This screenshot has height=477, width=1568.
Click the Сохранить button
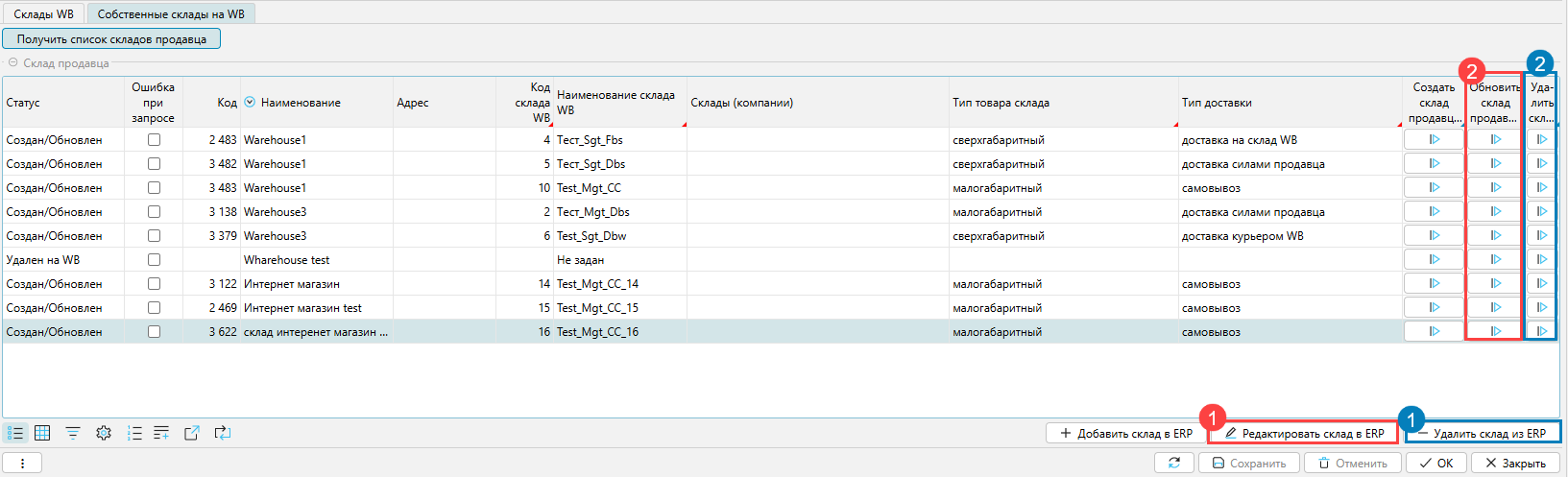click(x=1248, y=463)
